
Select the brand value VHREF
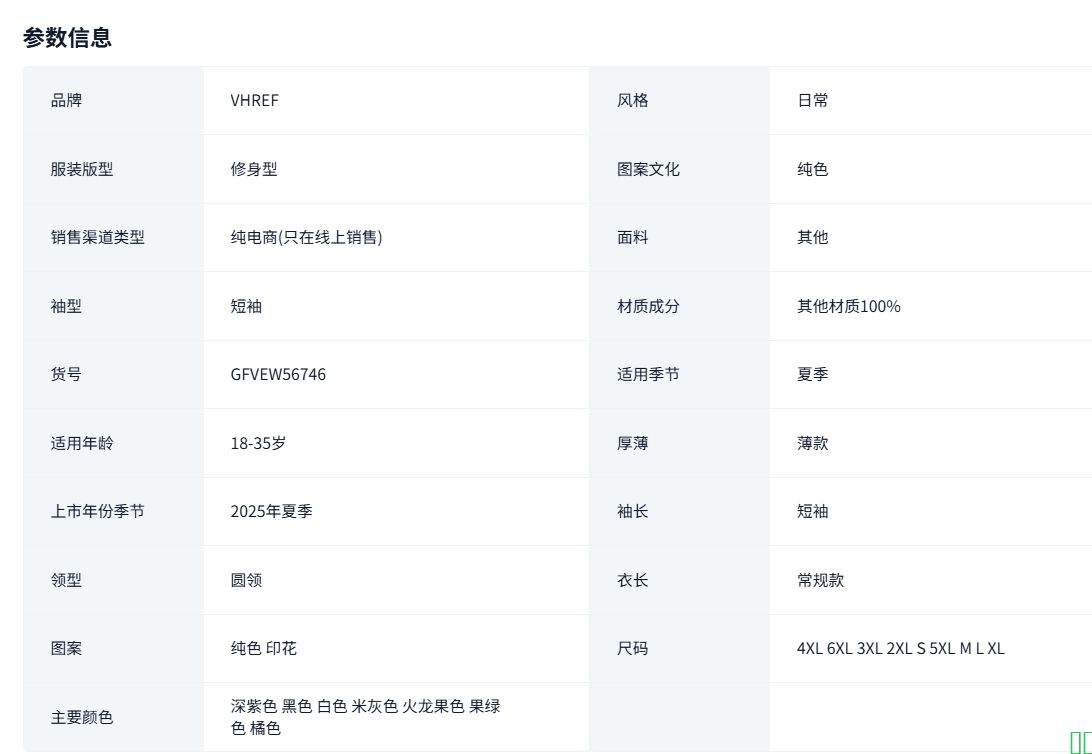[254, 100]
